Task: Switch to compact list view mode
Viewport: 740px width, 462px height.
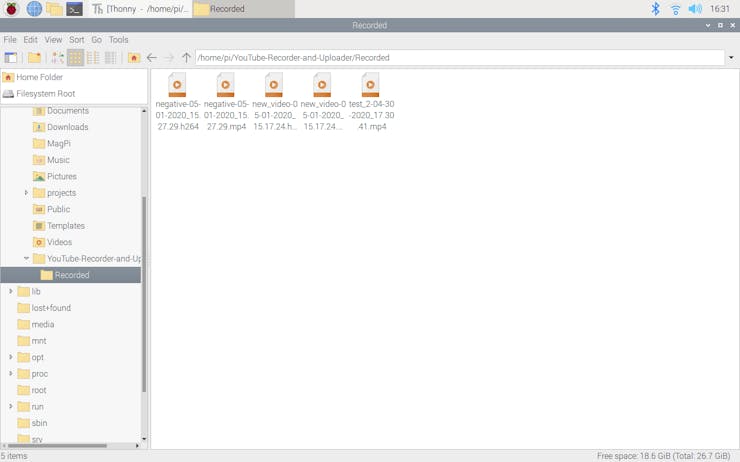Action: pos(93,58)
